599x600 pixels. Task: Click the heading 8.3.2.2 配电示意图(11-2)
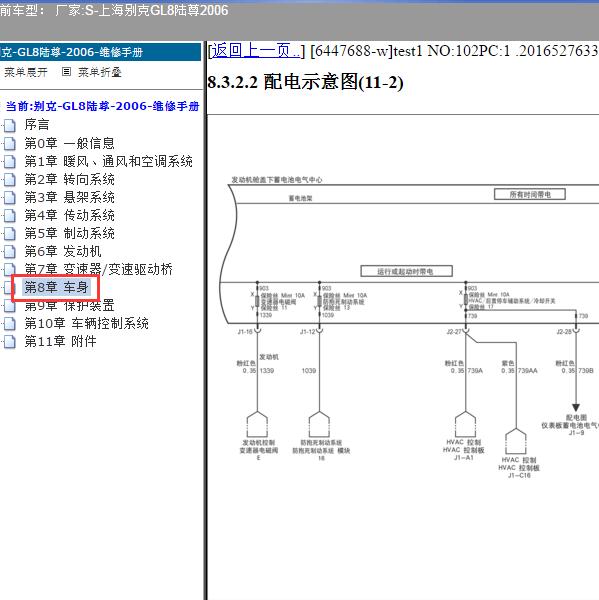305,82
